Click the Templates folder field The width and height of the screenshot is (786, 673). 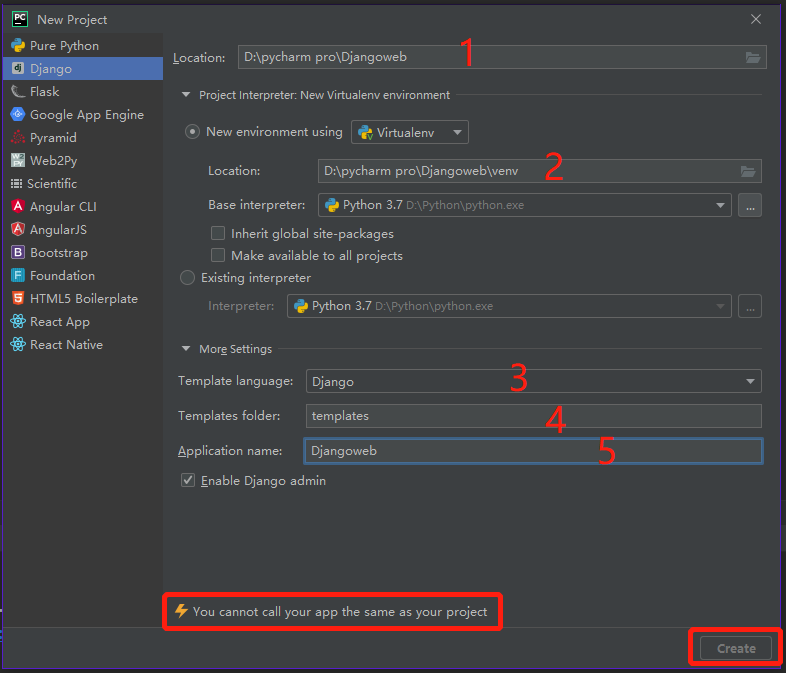point(533,416)
